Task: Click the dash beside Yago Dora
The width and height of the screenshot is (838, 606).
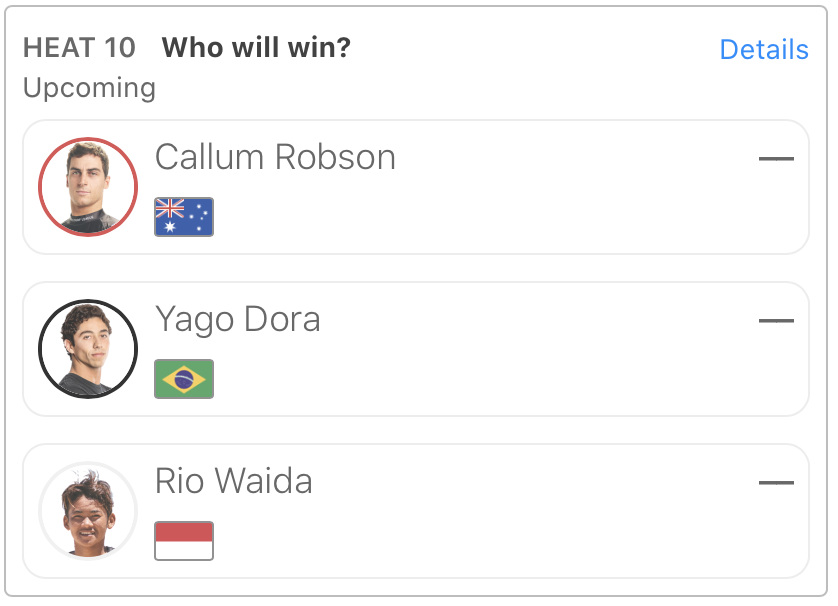Action: (x=776, y=321)
